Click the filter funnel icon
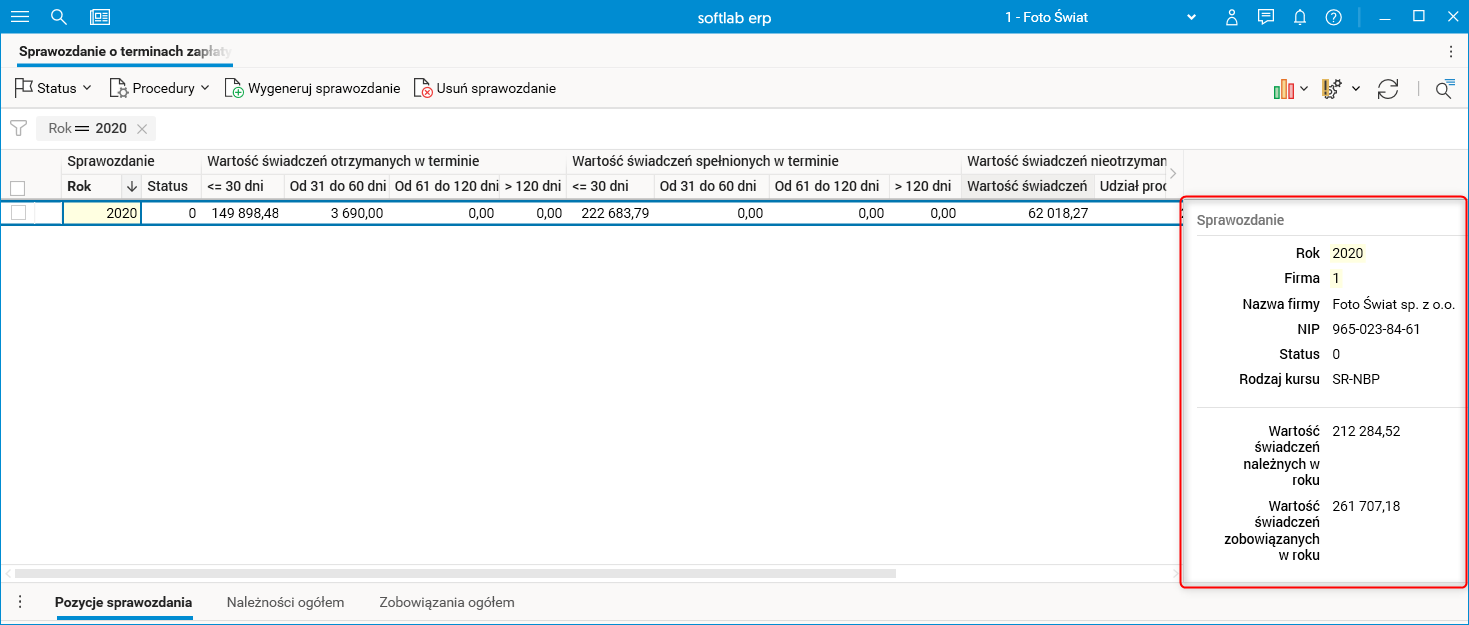Image resolution: width=1469 pixels, height=625 pixels. click(18, 128)
